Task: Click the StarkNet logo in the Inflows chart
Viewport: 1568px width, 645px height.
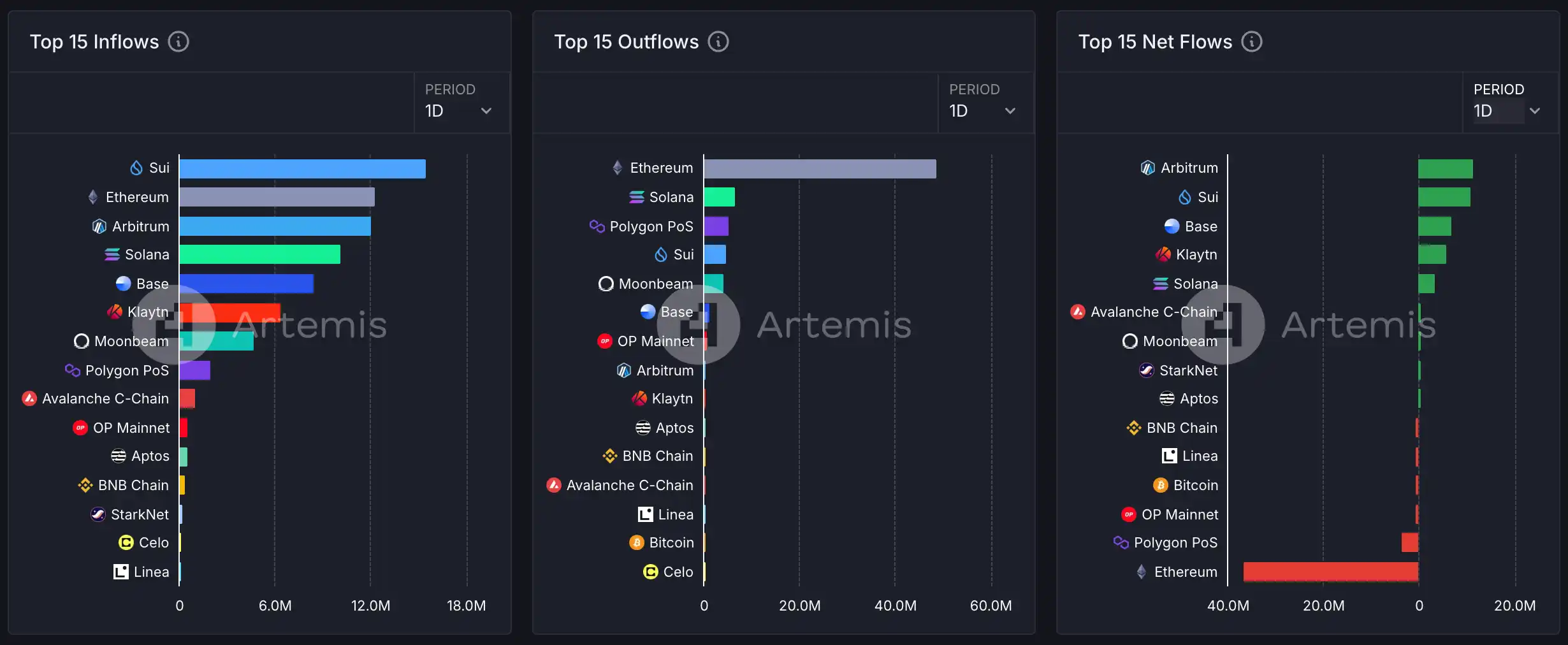Action: pos(98,514)
